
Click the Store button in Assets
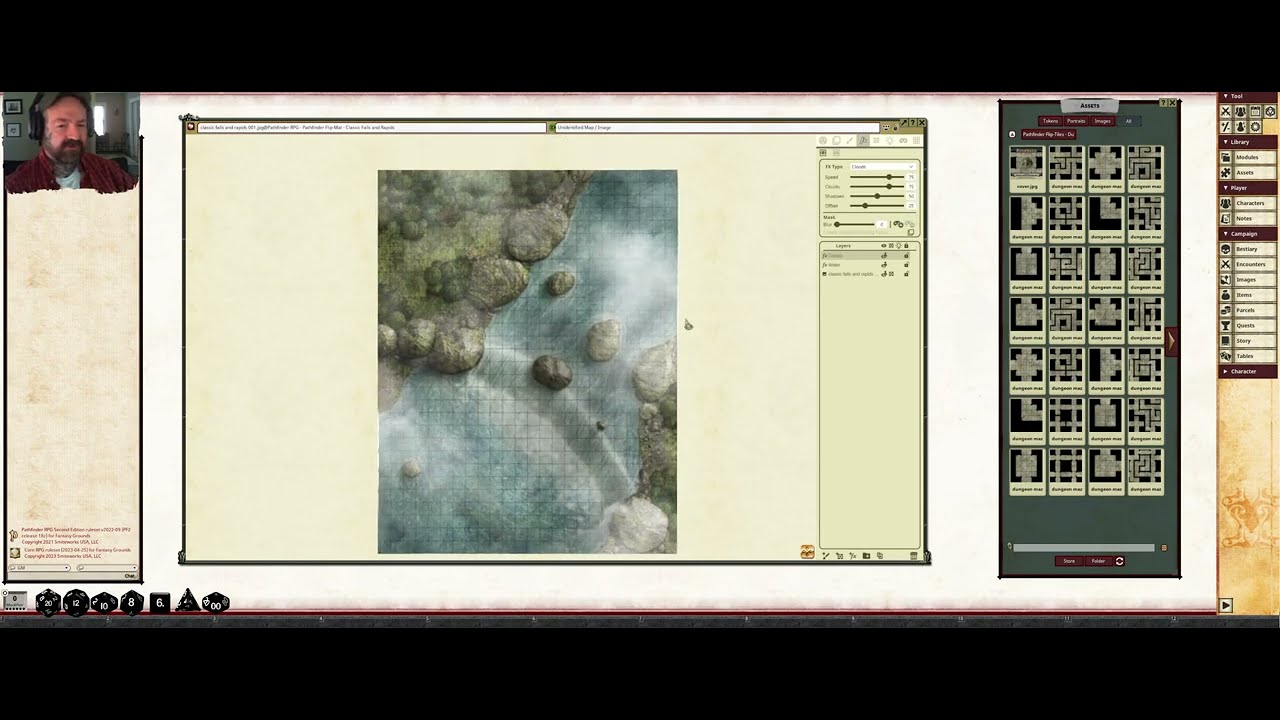[x=1069, y=561]
